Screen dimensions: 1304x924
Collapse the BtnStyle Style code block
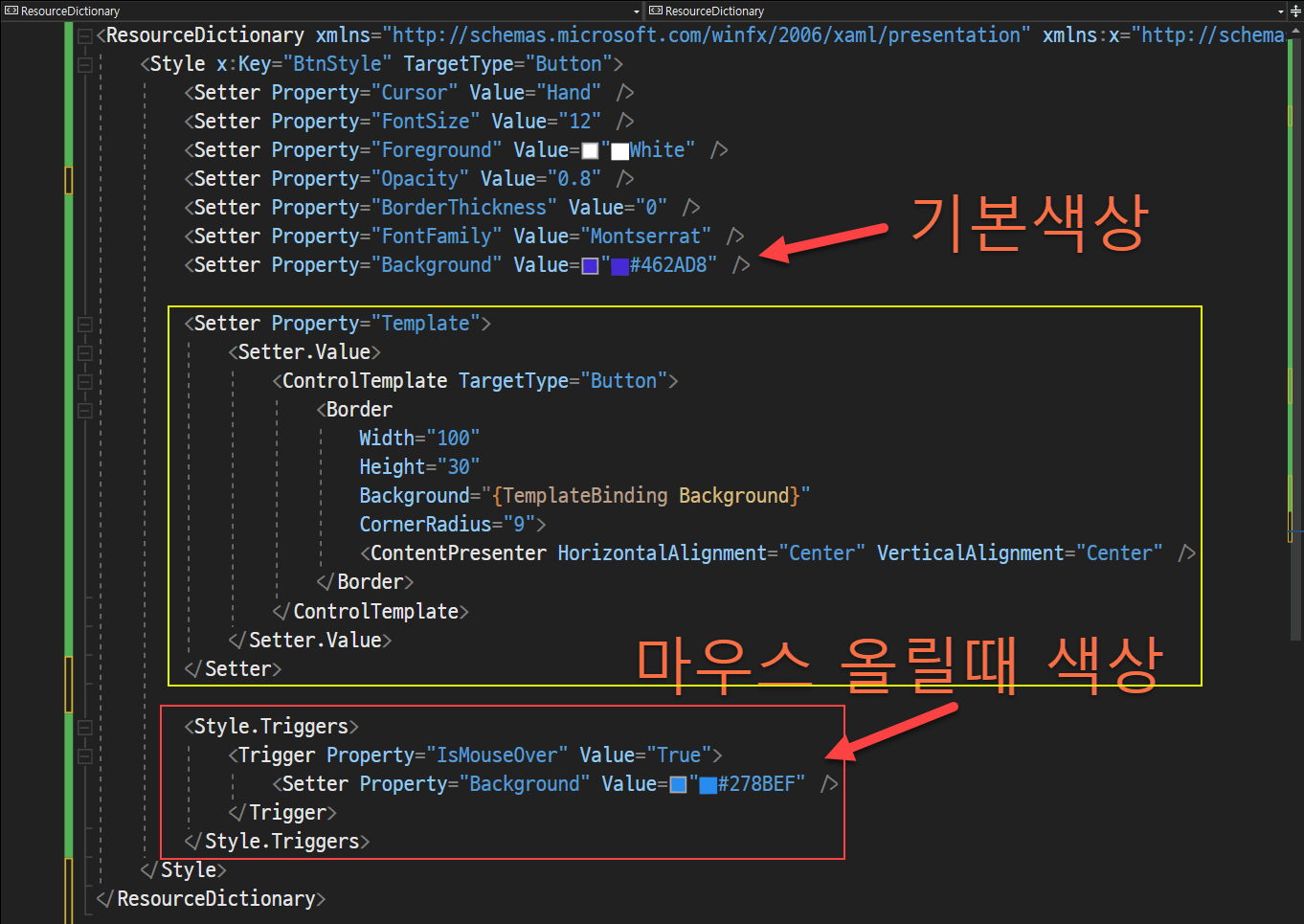coord(84,63)
